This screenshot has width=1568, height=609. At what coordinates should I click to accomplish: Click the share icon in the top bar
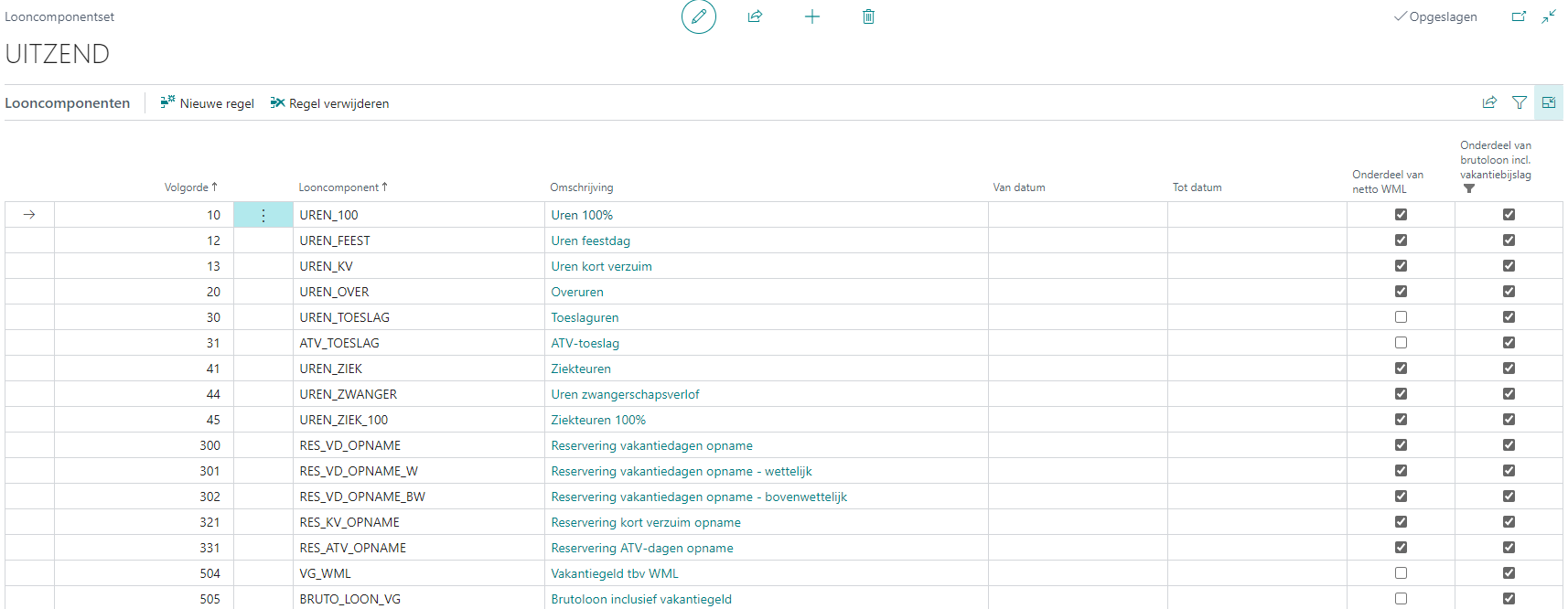[x=755, y=16]
